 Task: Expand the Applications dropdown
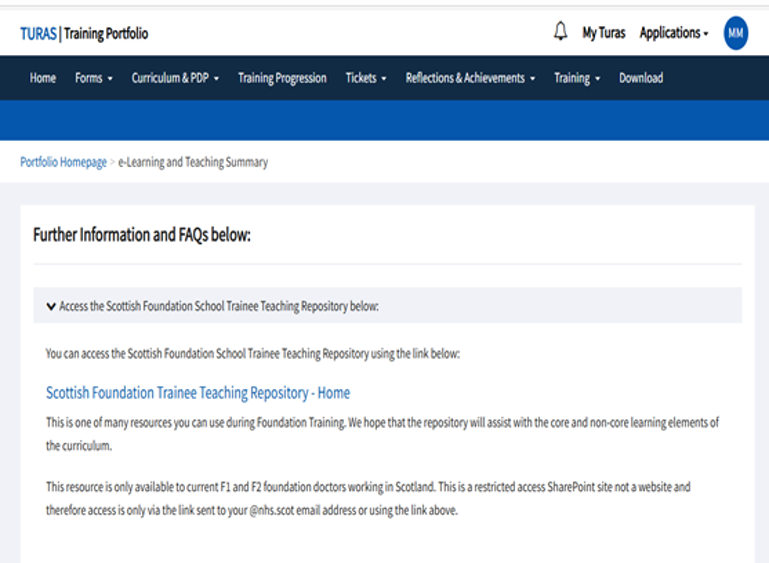click(x=674, y=33)
